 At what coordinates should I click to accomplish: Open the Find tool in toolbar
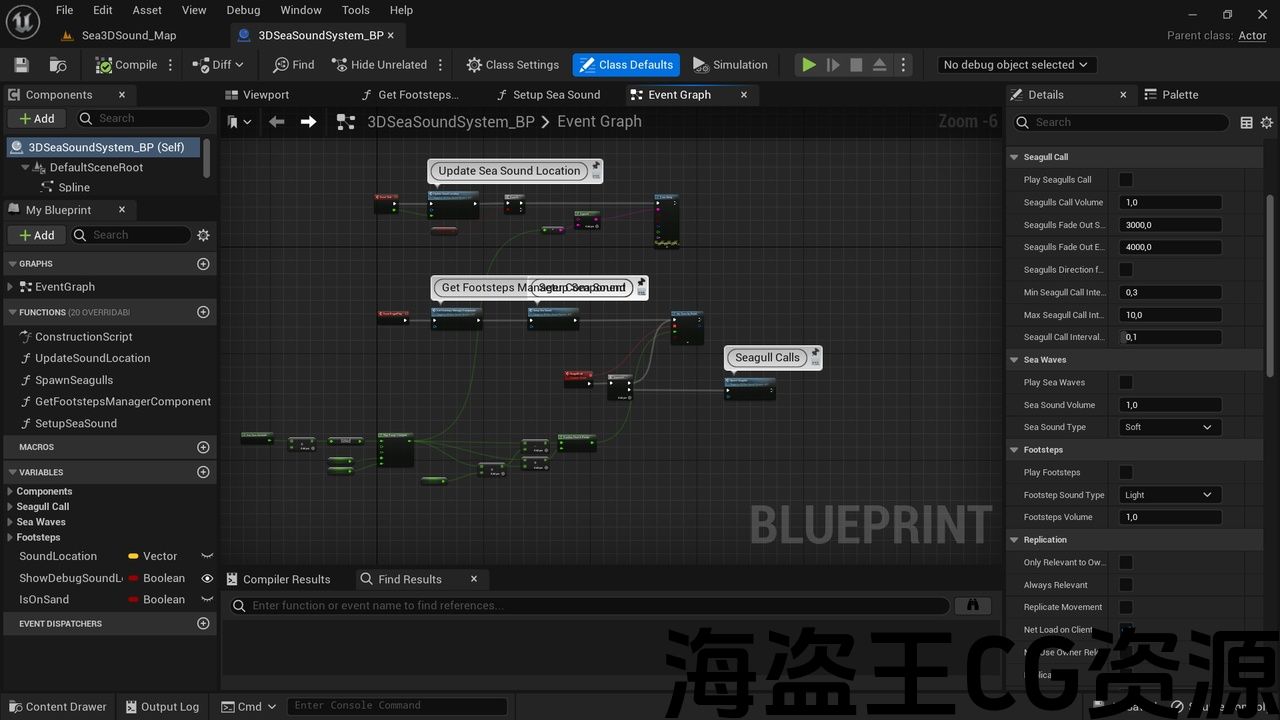pos(293,65)
